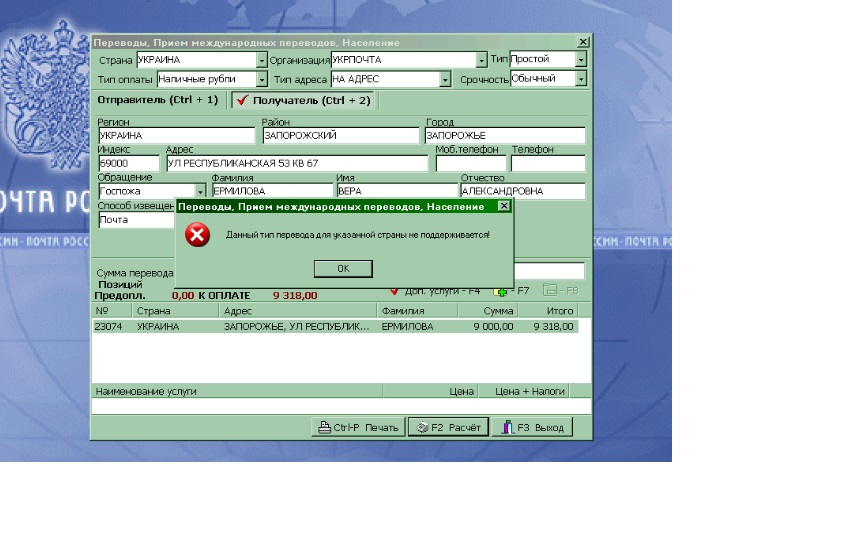Click the Имя field ВЕРА
The width and height of the screenshot is (864, 540).
coord(397,191)
